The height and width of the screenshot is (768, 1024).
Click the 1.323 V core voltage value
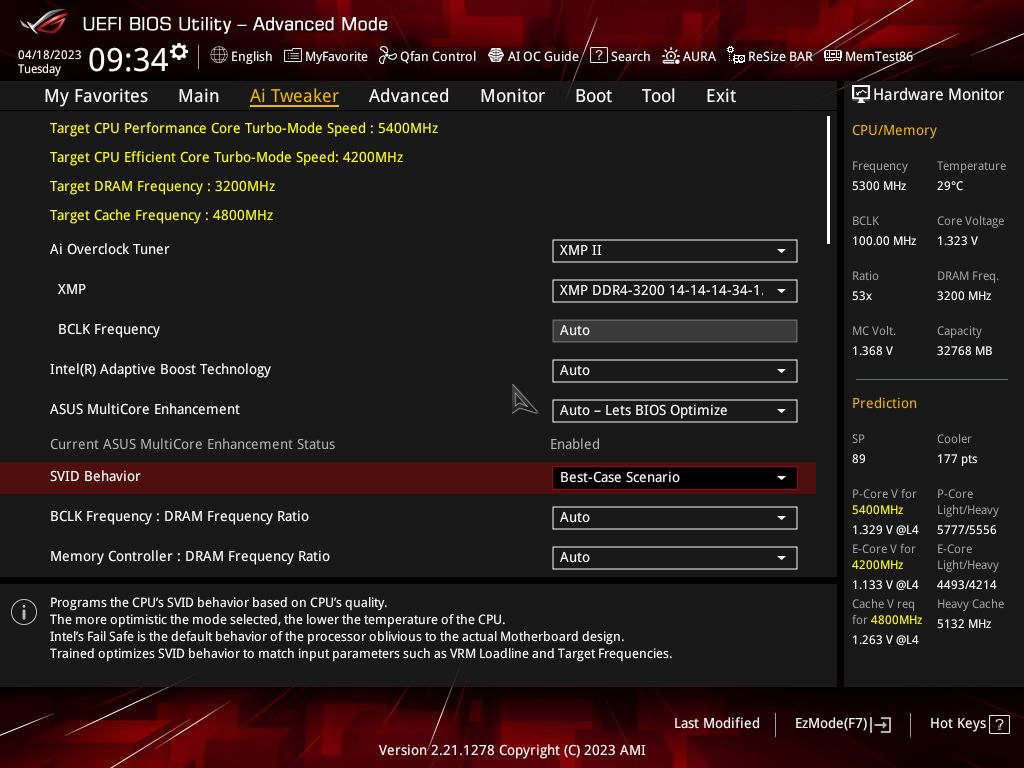pos(957,241)
